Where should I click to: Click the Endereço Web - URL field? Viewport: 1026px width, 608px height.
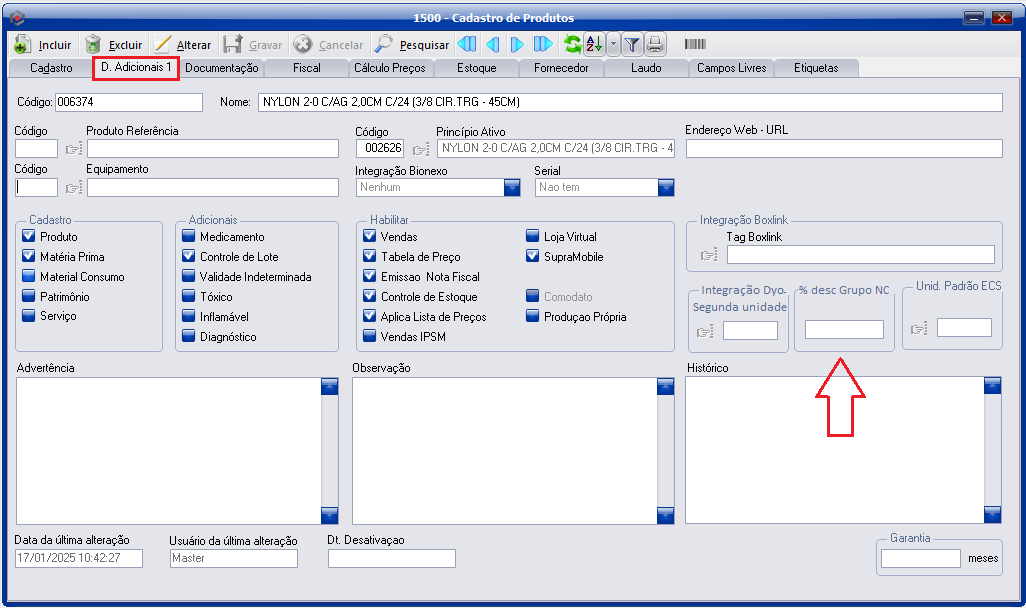click(x=843, y=149)
